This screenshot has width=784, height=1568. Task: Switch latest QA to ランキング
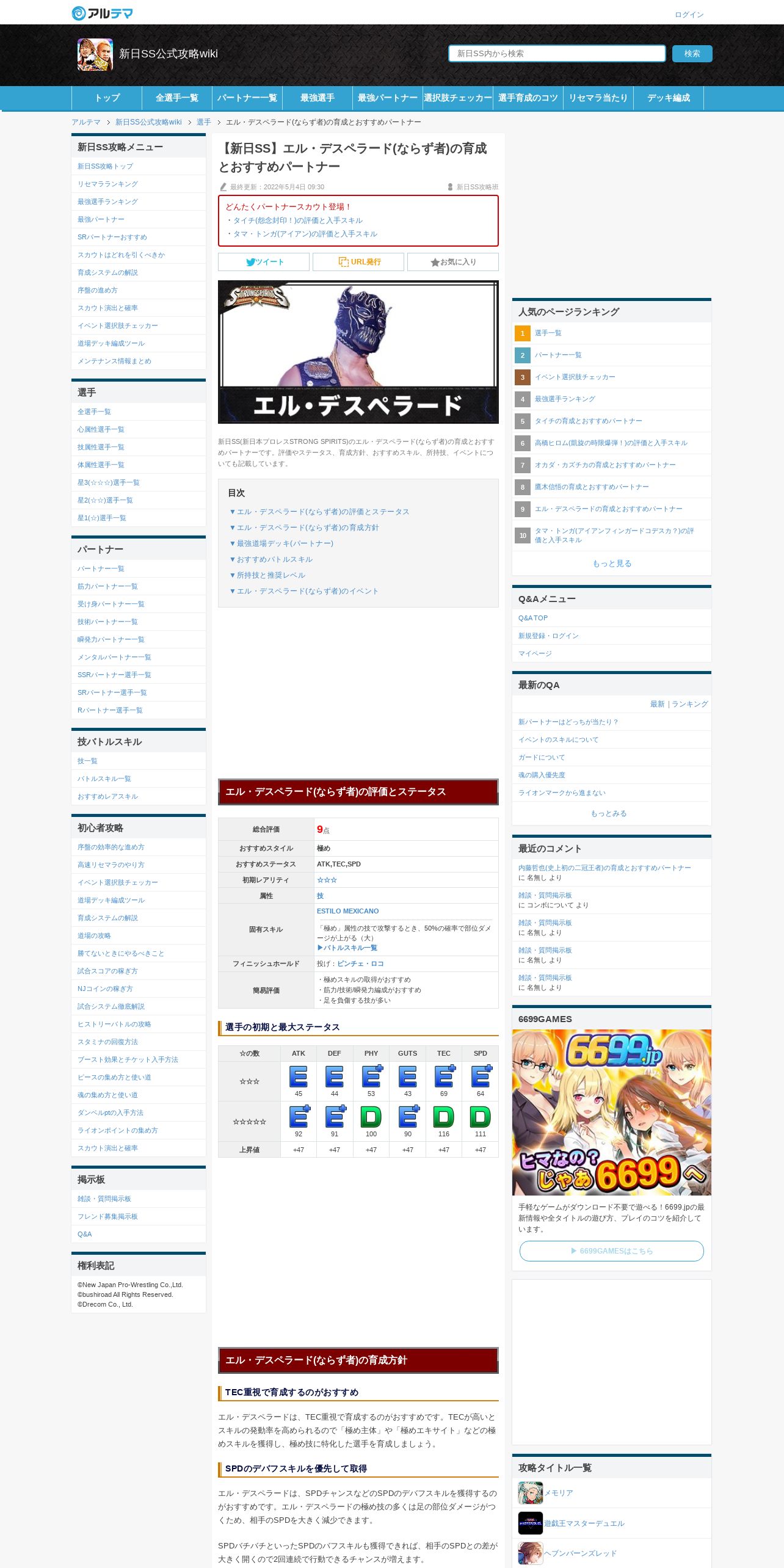(690, 704)
